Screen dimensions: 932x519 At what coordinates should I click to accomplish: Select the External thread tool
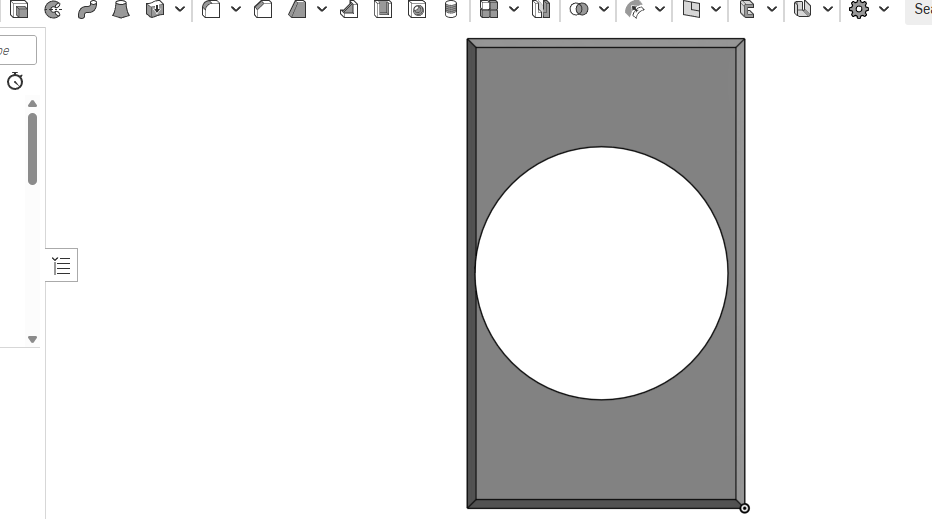451,9
